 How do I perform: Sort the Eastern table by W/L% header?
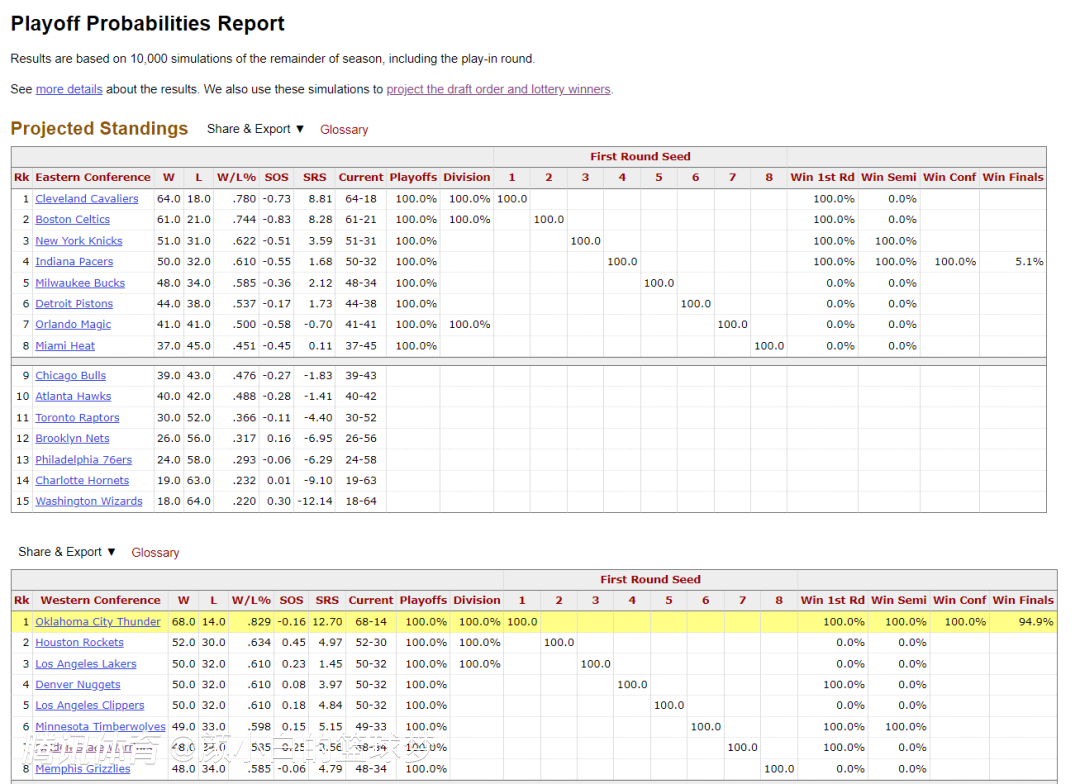(x=236, y=177)
